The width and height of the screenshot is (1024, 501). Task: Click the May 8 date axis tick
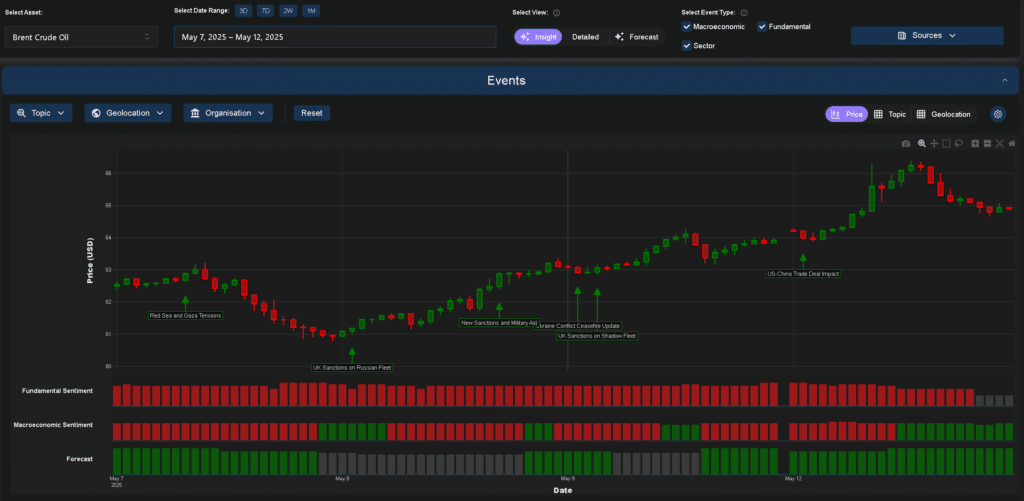[x=342, y=479]
